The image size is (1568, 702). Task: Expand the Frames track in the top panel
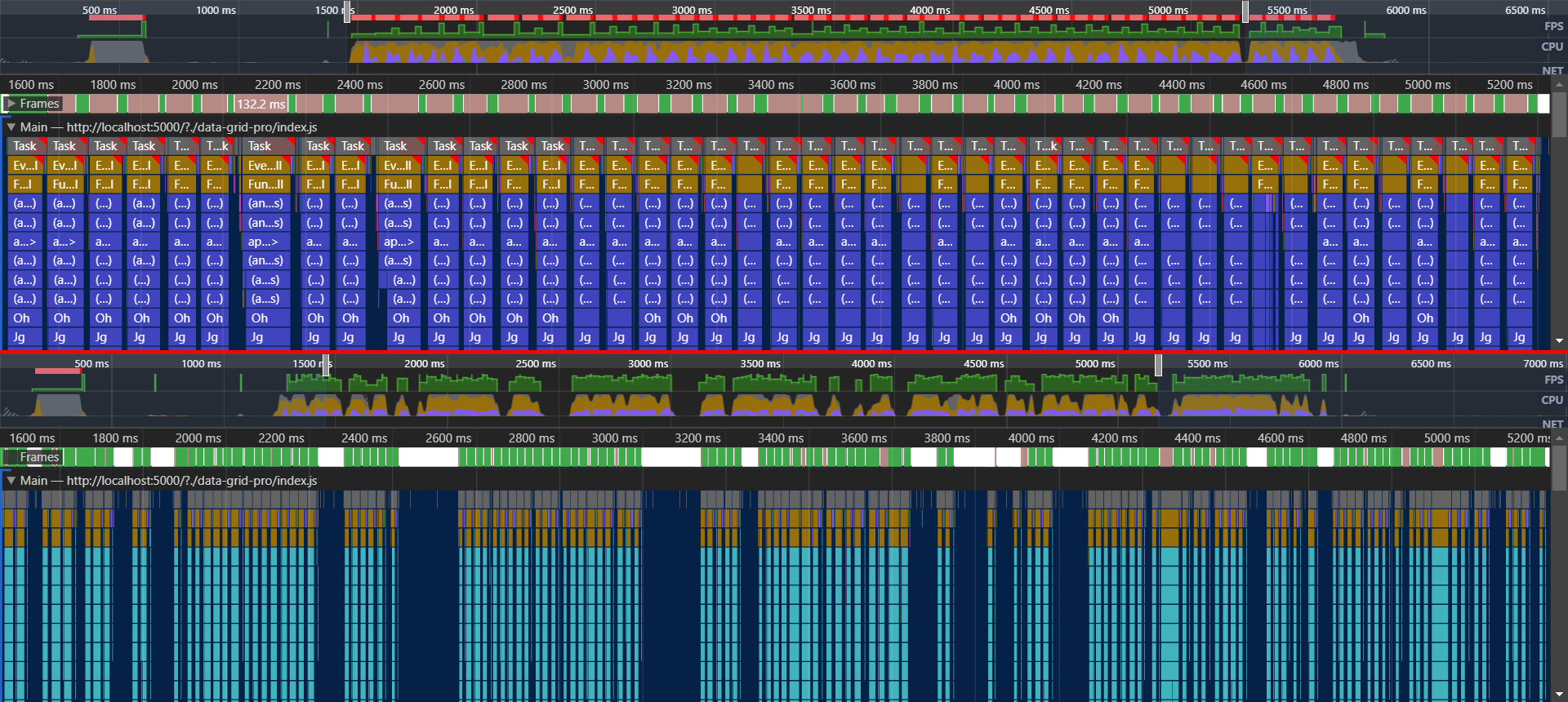[11, 104]
